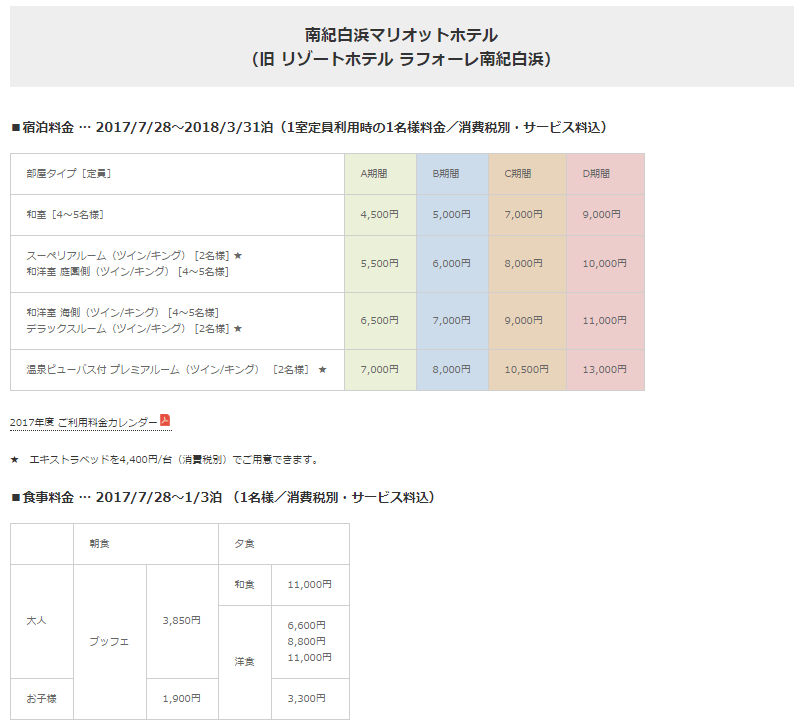The width and height of the screenshot is (801, 727).
Task: Select the 3,850円 adult breakfast price
Action: click(x=181, y=620)
